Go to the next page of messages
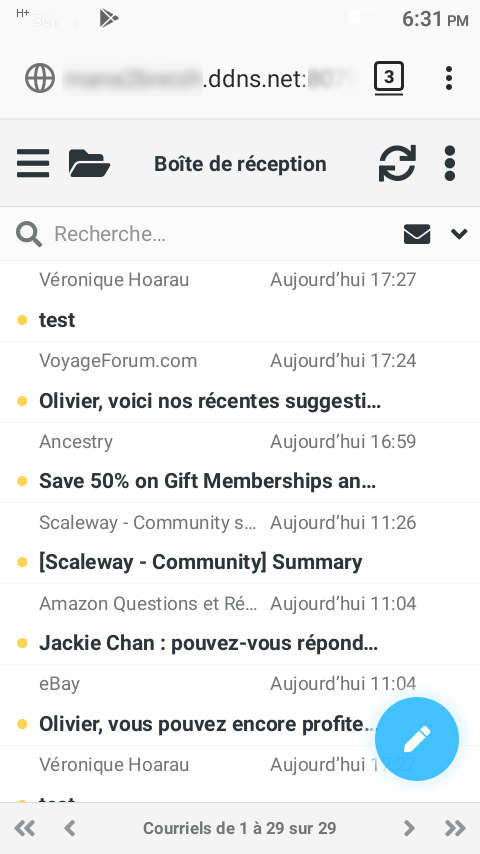 click(409, 828)
